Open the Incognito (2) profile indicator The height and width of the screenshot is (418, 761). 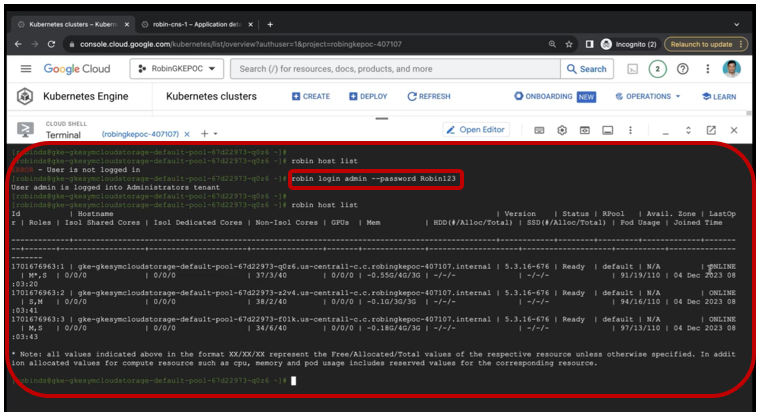[x=629, y=44]
